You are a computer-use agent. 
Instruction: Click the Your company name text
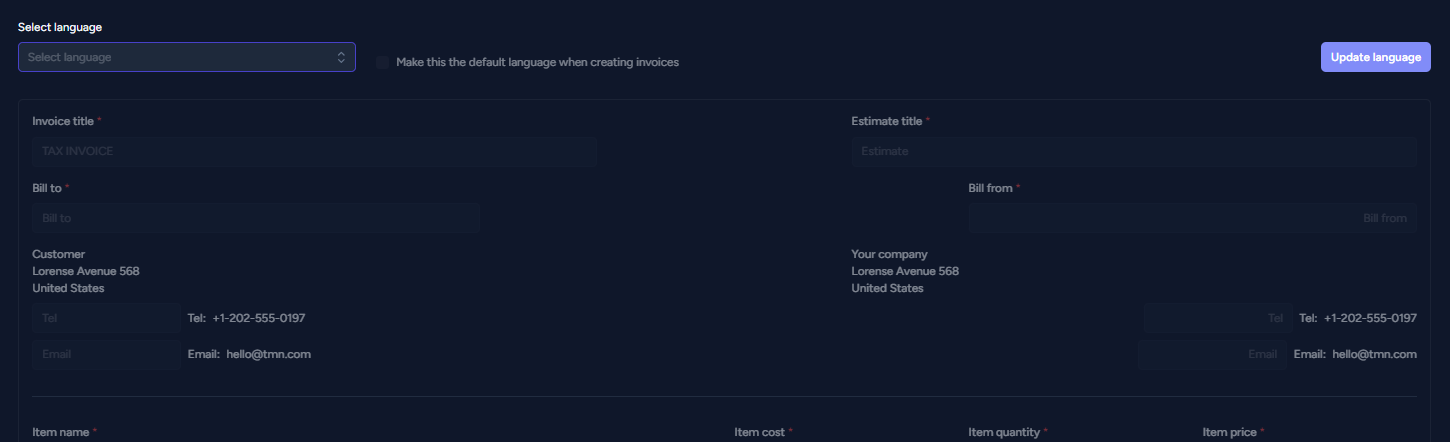tap(889, 254)
